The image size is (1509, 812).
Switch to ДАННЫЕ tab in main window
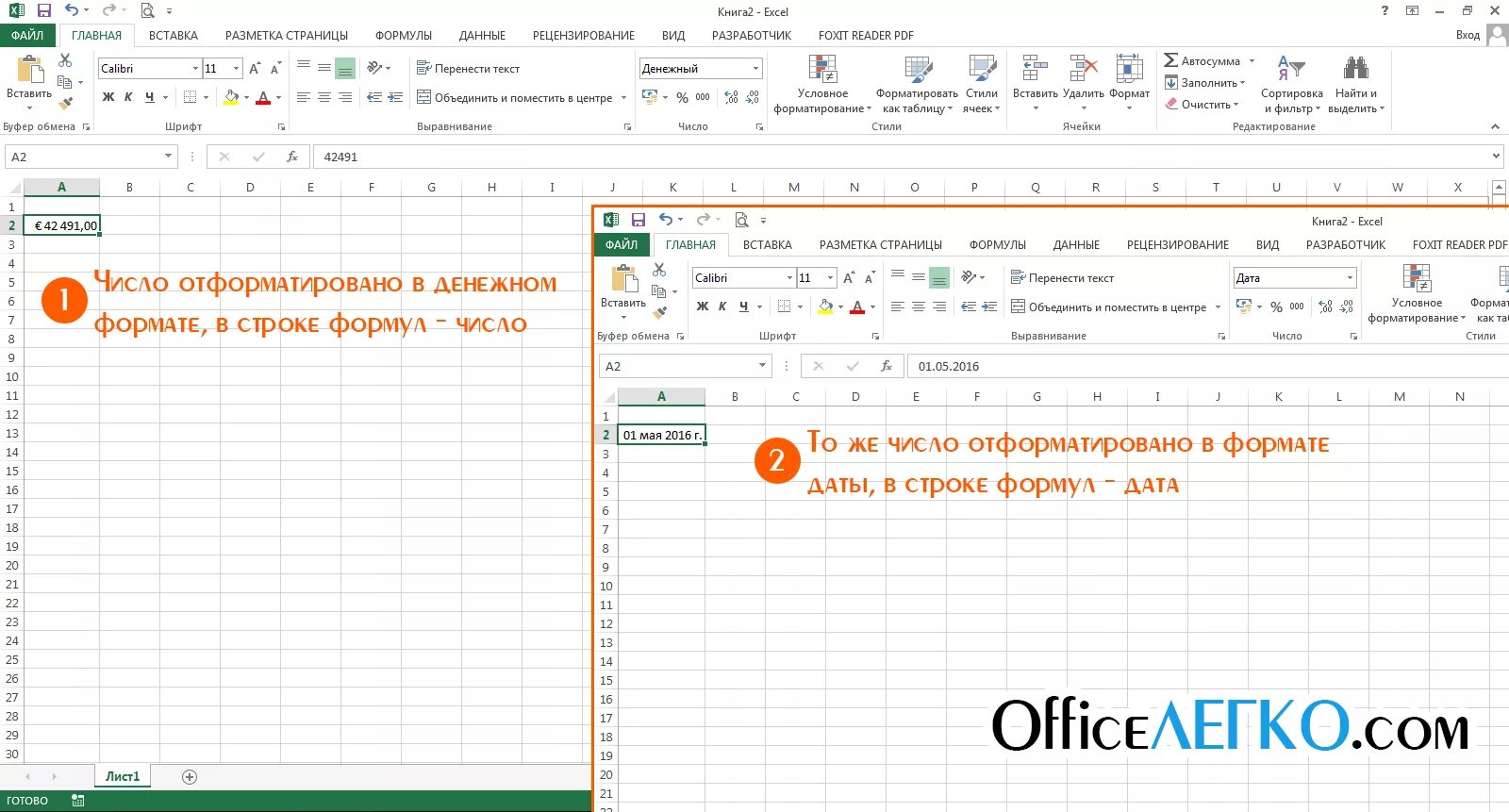pyautogui.click(x=482, y=35)
